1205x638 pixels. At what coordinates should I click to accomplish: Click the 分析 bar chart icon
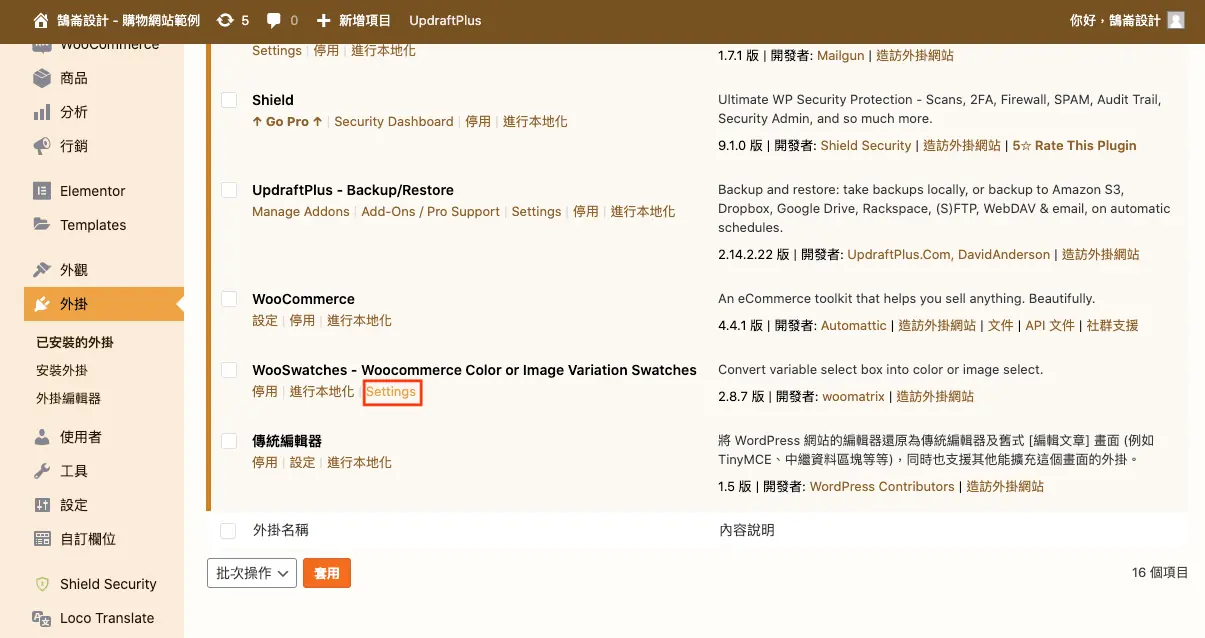42,112
